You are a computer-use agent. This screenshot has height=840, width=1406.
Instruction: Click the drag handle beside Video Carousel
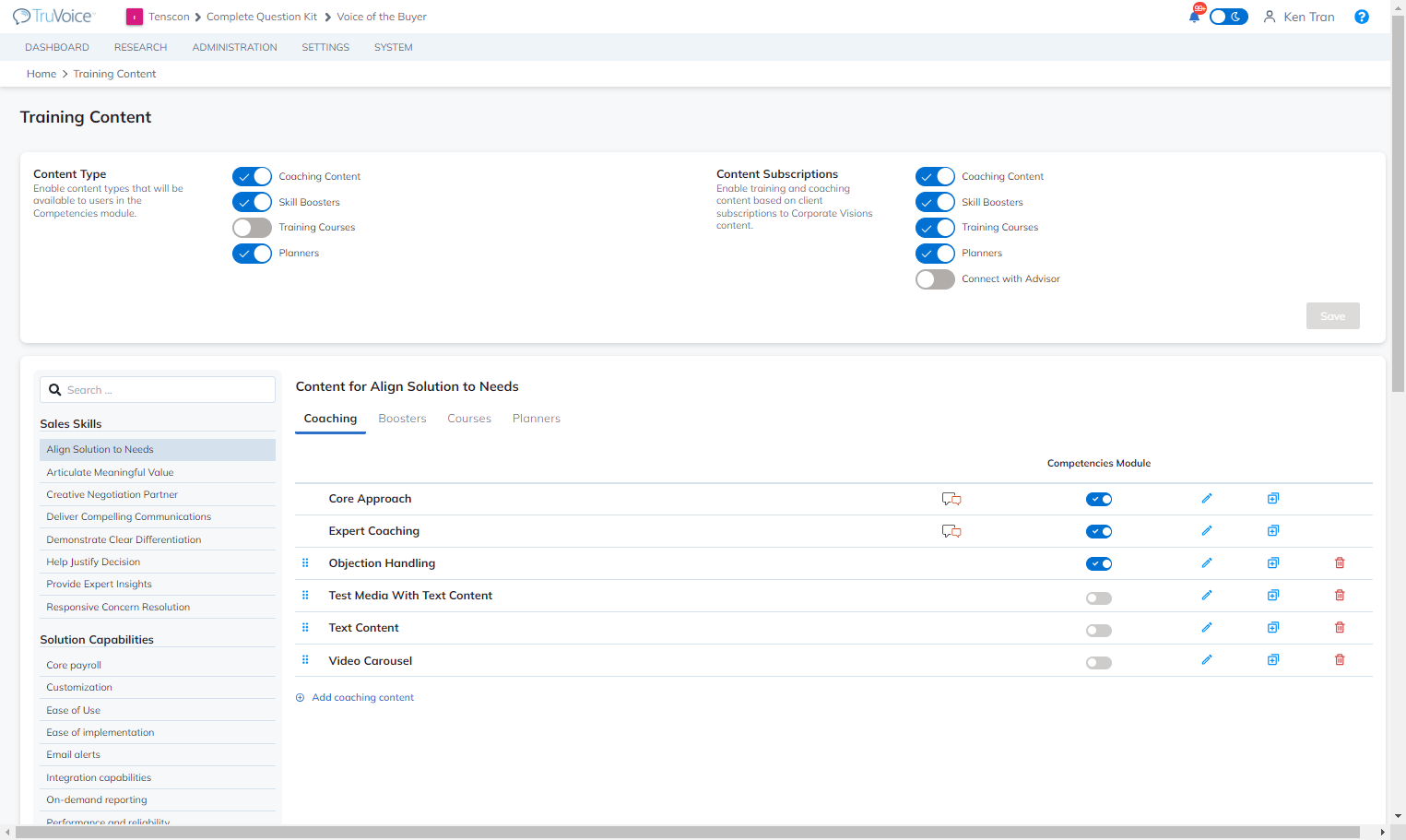pyautogui.click(x=305, y=660)
